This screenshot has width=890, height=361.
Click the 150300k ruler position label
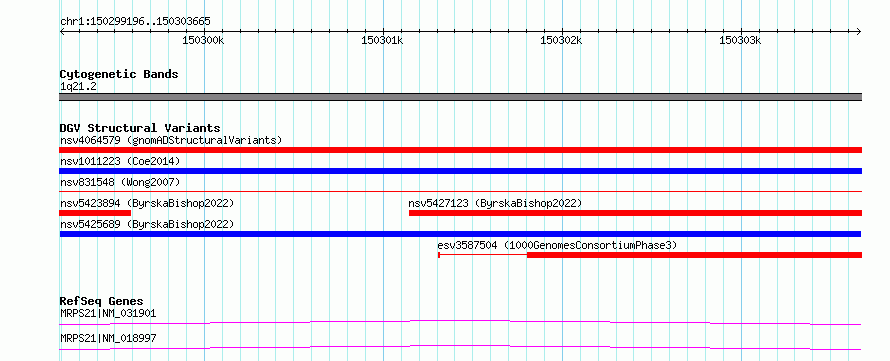pyautogui.click(x=203, y=40)
